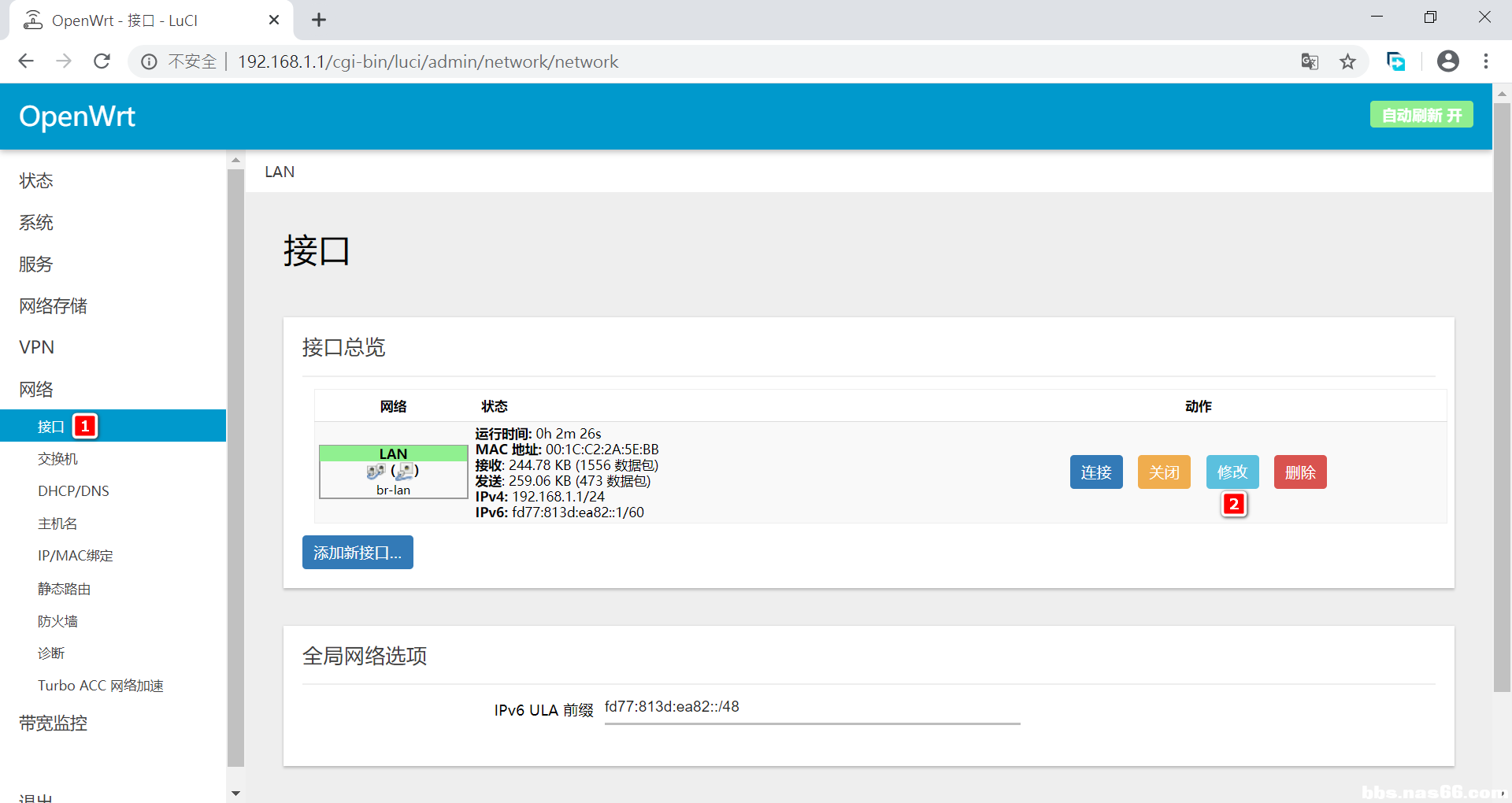Click the 全局网络选项 section heading

(x=365, y=656)
